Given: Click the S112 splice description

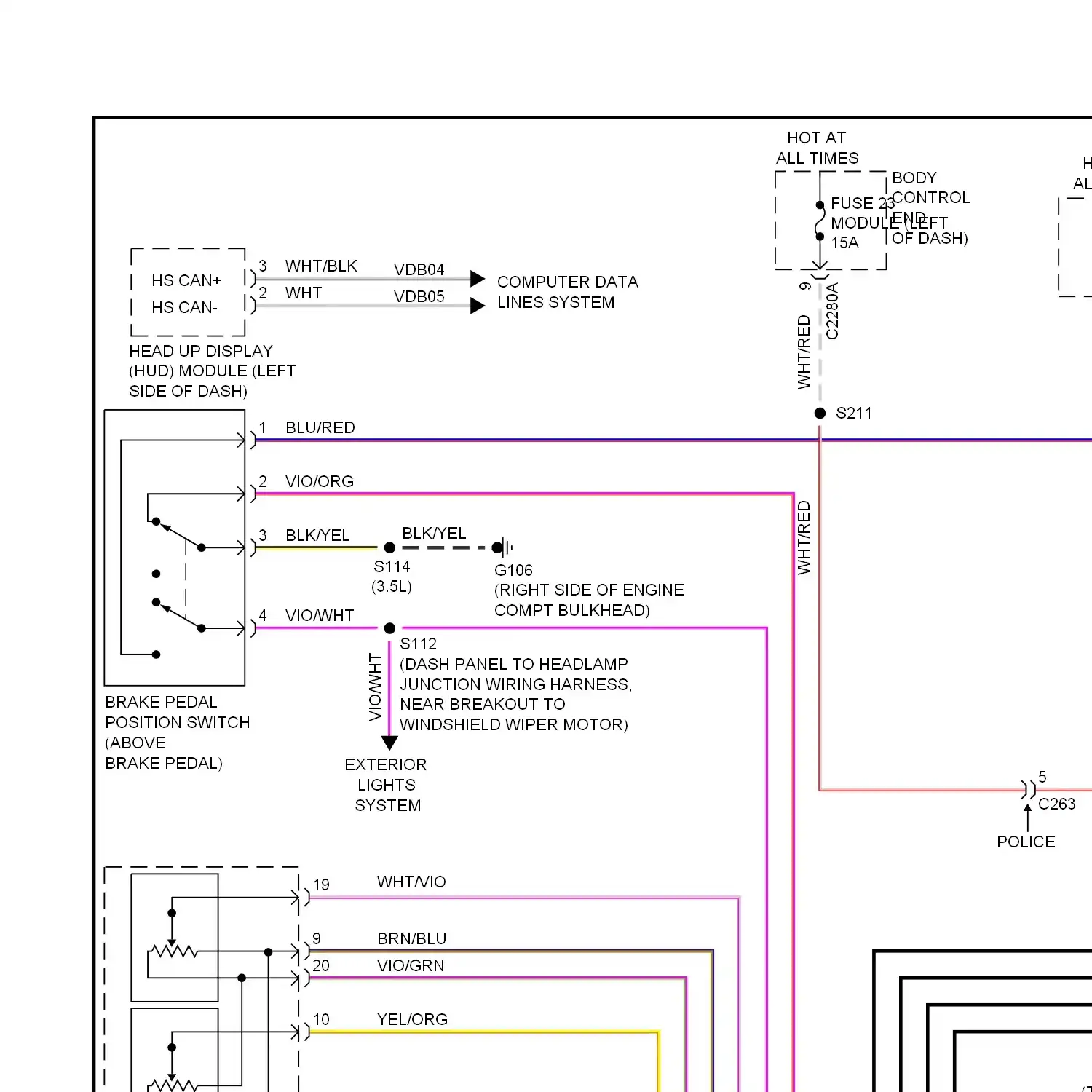Looking at the screenshot, I should pyautogui.click(x=515, y=684).
